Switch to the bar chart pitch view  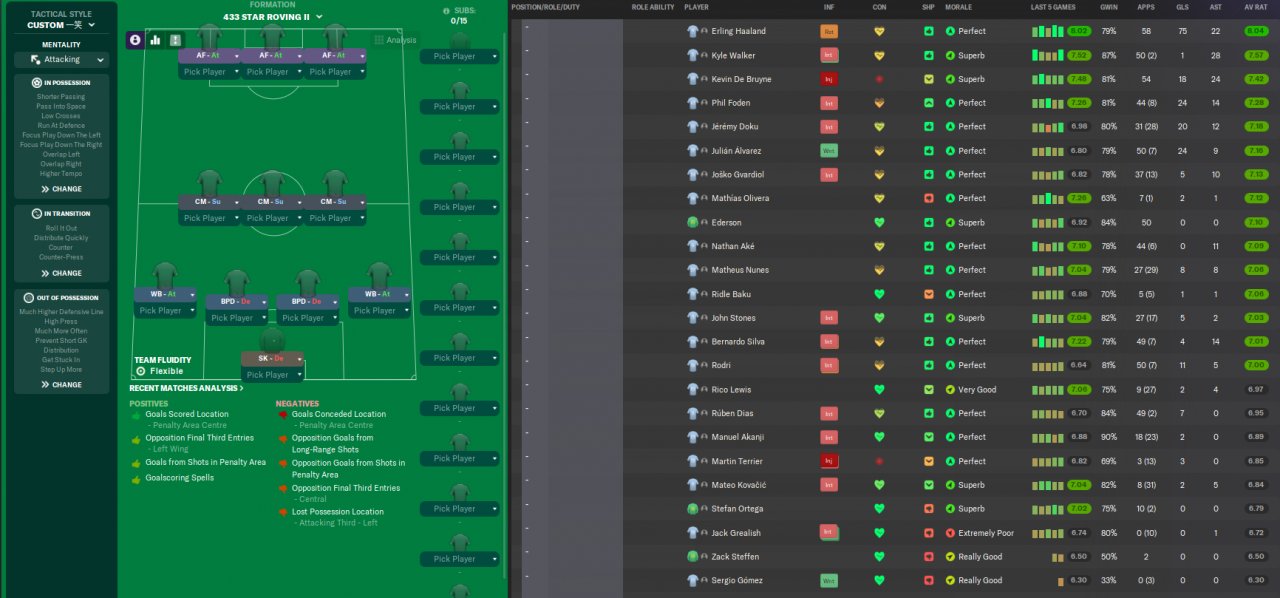pyautogui.click(x=156, y=40)
